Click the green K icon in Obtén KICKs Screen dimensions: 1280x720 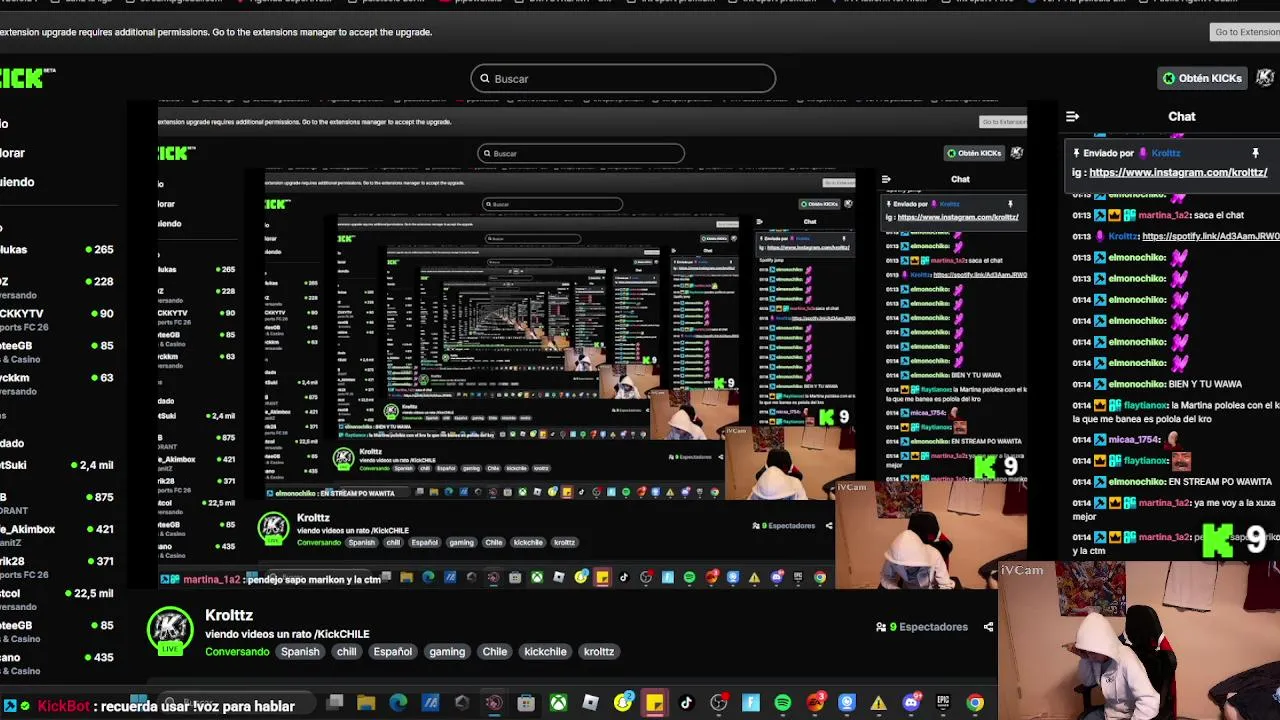tap(1168, 78)
